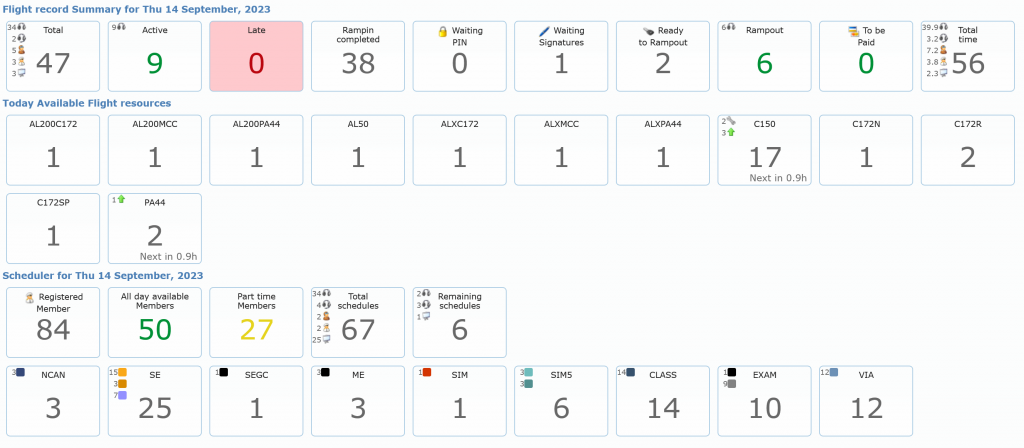Click the icon beside Ready to Rampout

(647, 32)
